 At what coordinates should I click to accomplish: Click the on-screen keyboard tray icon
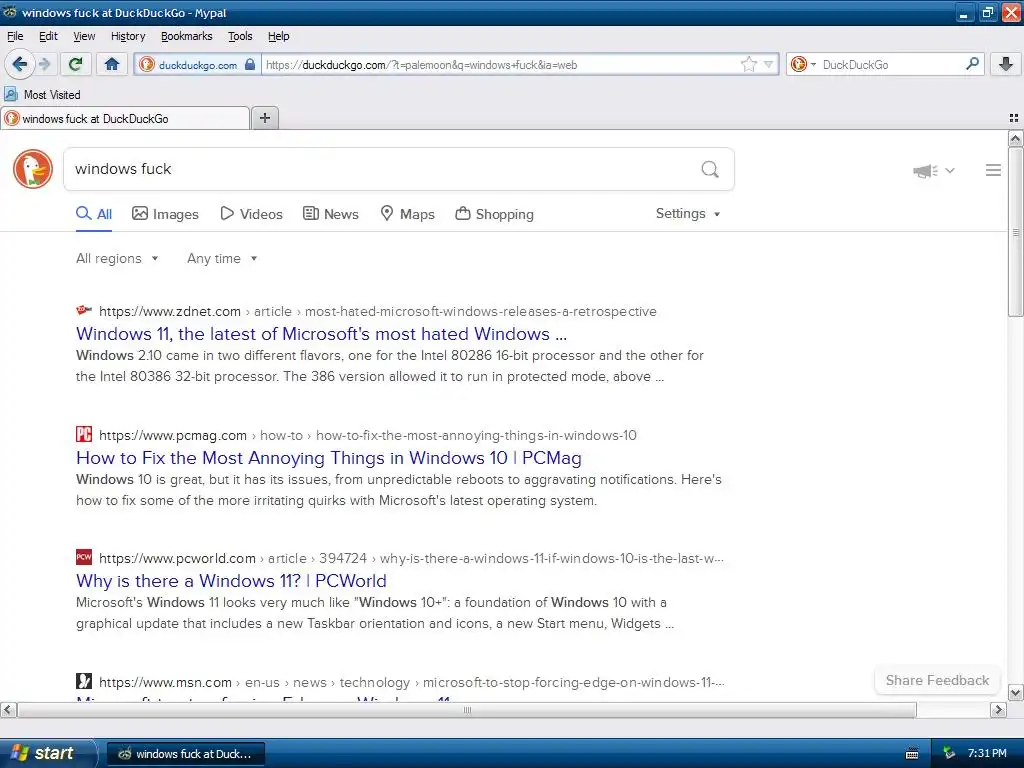pyautogui.click(x=912, y=754)
